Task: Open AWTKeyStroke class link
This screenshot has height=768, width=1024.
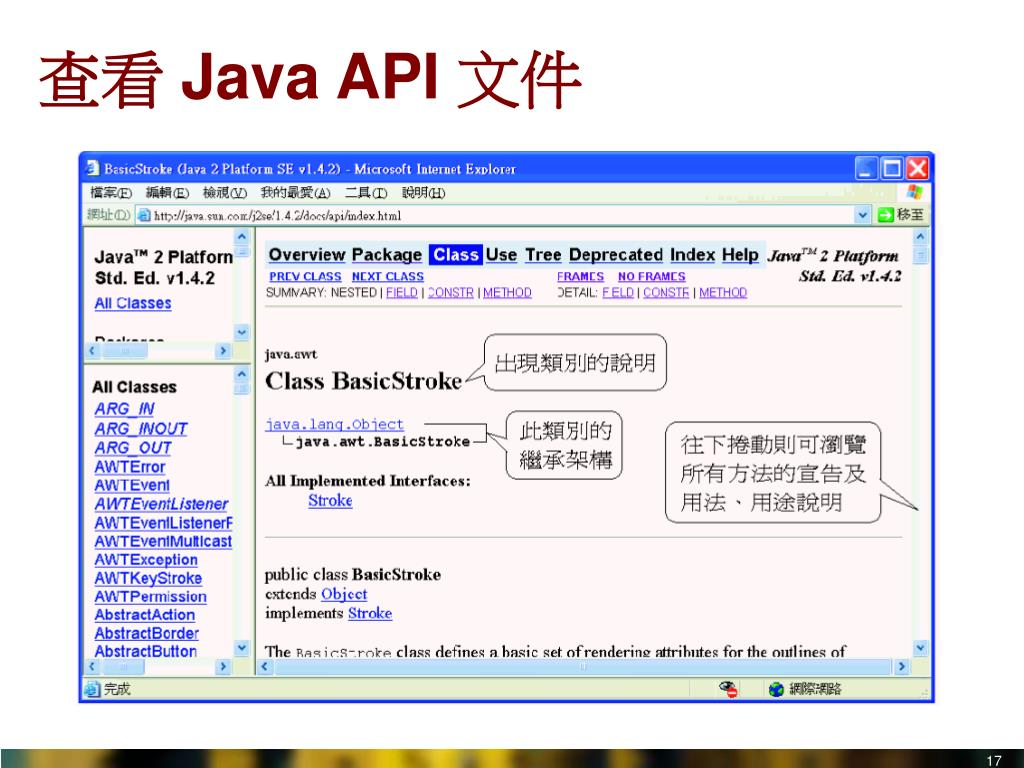Action: 148,578
